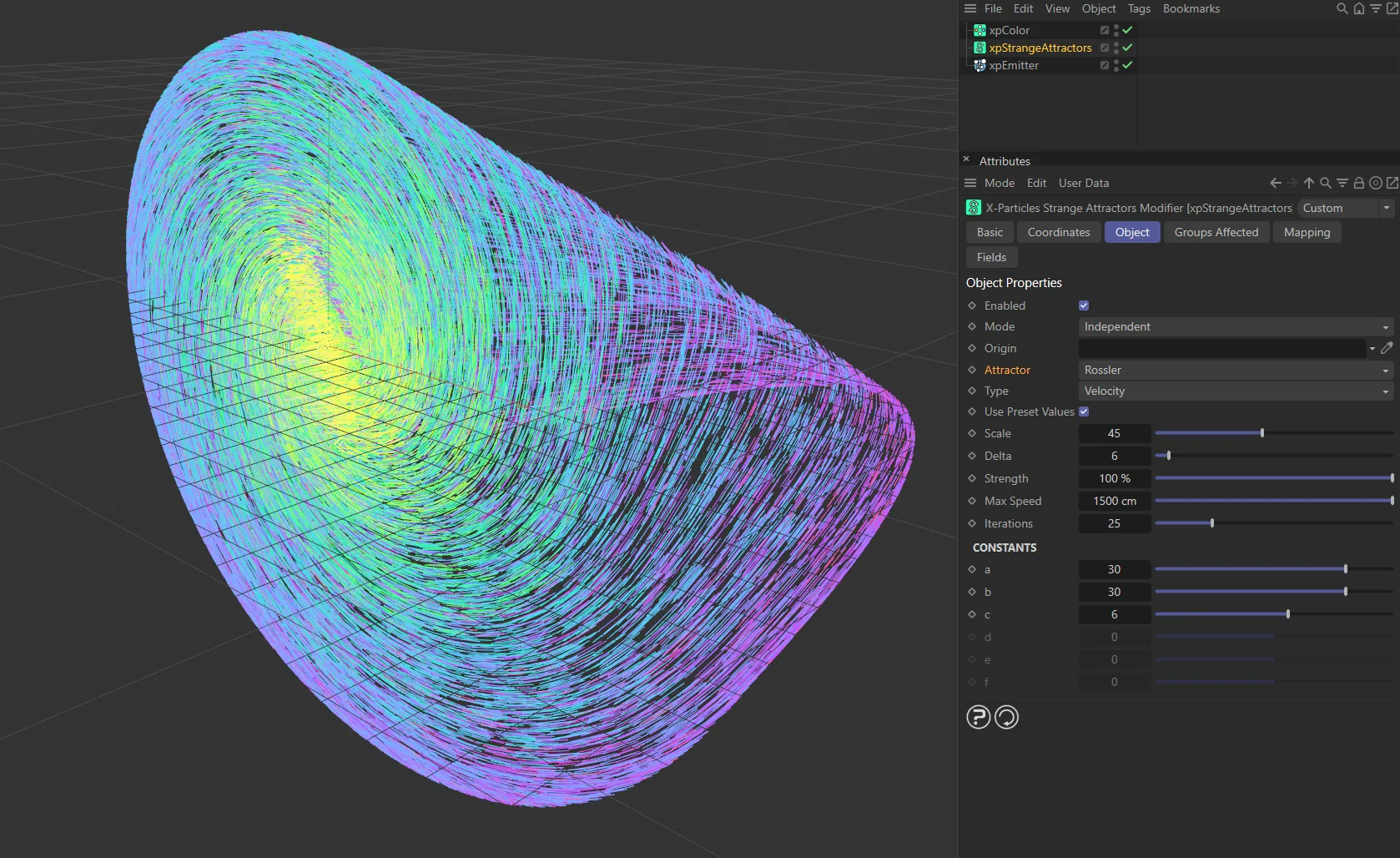The image size is (1400, 858).
Task: Open search in Object Manager header
Action: (x=1342, y=8)
